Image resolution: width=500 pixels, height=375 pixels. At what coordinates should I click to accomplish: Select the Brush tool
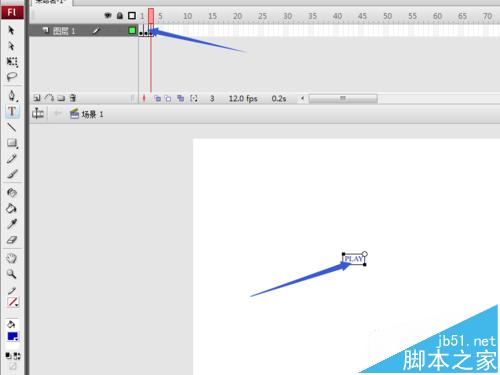pyautogui.click(x=12, y=174)
